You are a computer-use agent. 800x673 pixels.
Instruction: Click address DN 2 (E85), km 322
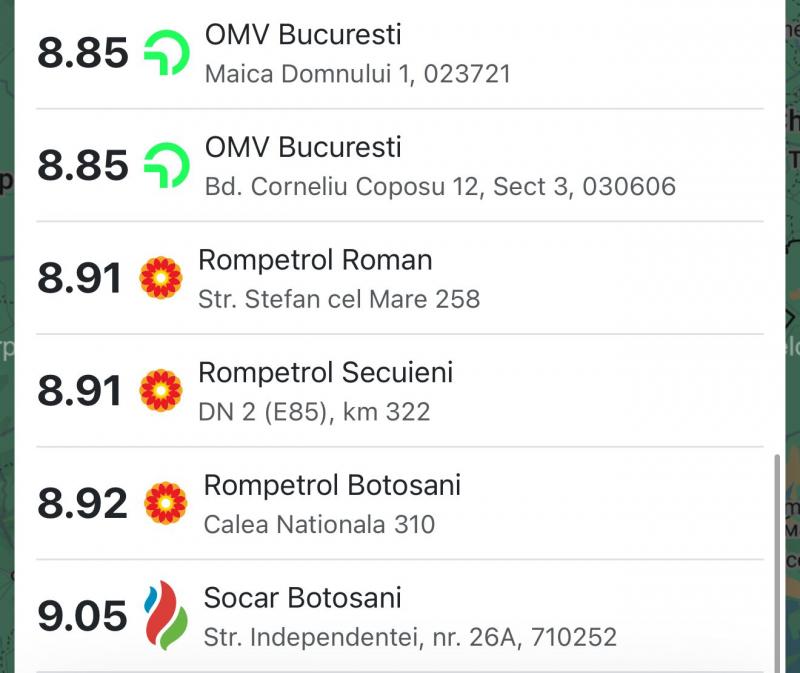[x=314, y=411]
